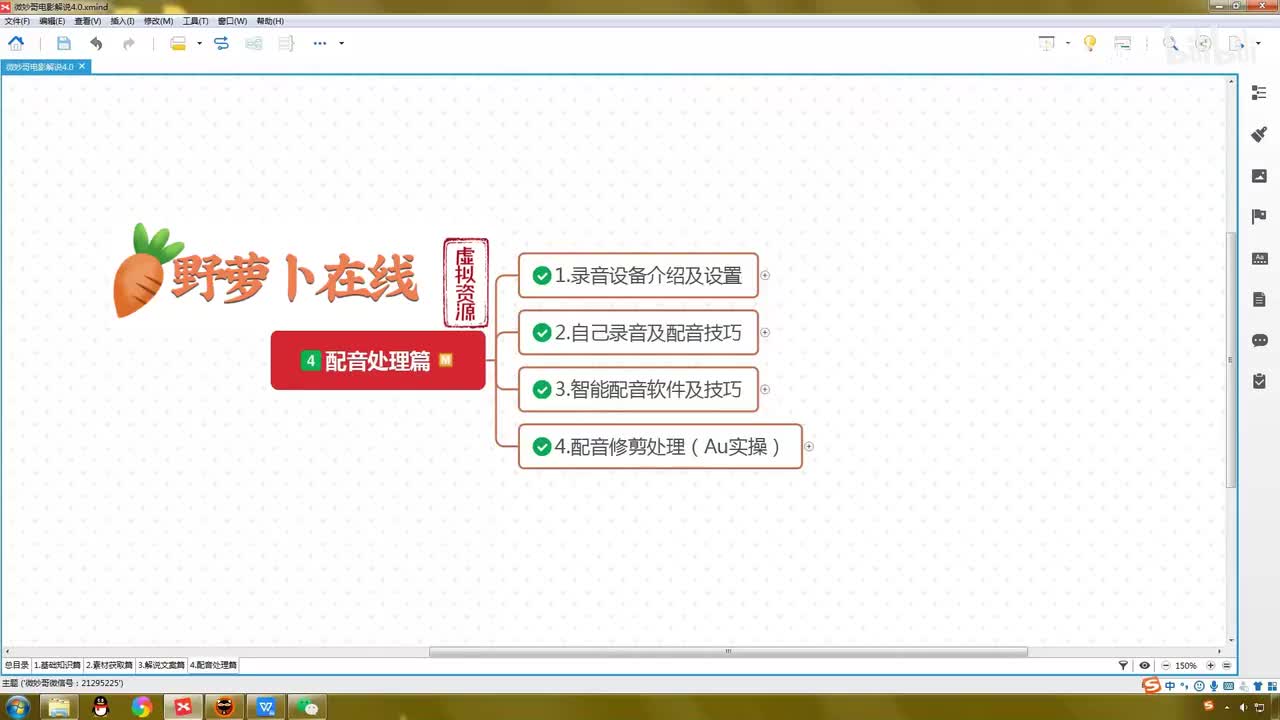
Task: Toggle the eye visibility icon in status bar
Action: (x=1145, y=665)
